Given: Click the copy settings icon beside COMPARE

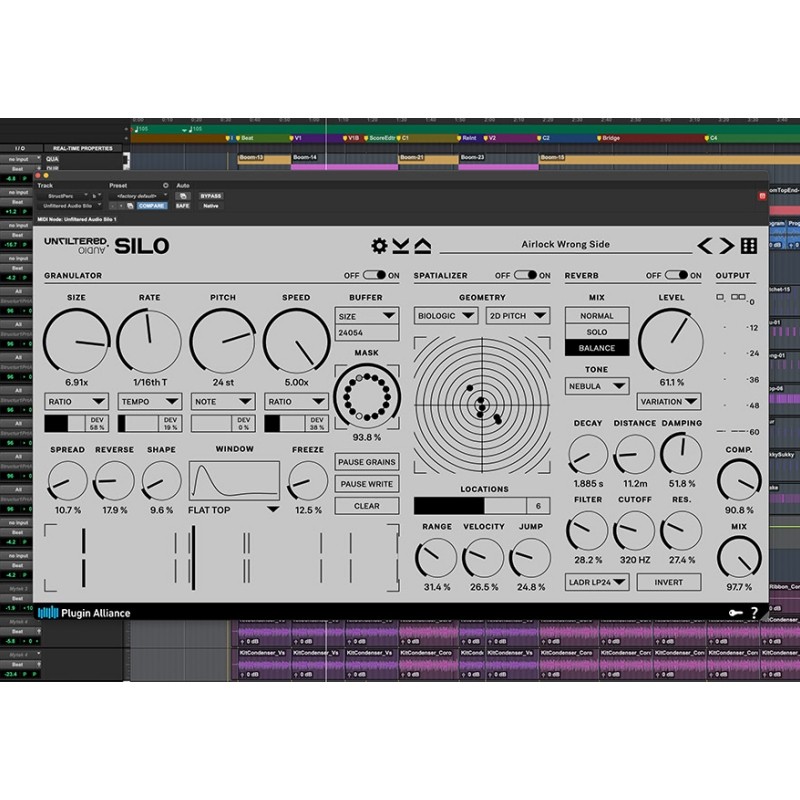Looking at the screenshot, I should click(x=130, y=206).
